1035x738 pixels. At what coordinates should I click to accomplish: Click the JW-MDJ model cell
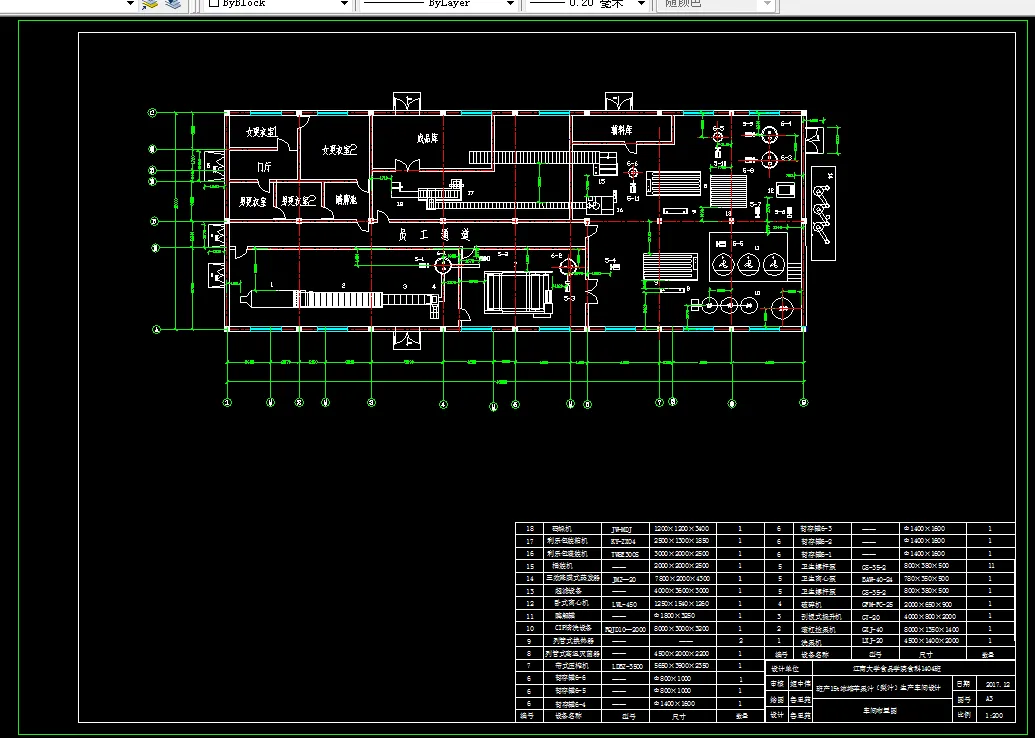coord(625,529)
